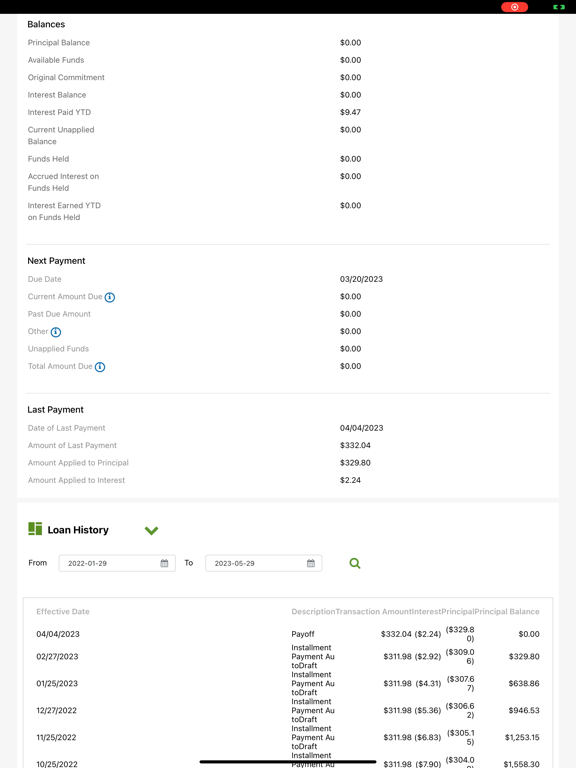Viewport: 576px width, 768px height.
Task: Click the ($5.36) interest cell
Action: (428, 711)
